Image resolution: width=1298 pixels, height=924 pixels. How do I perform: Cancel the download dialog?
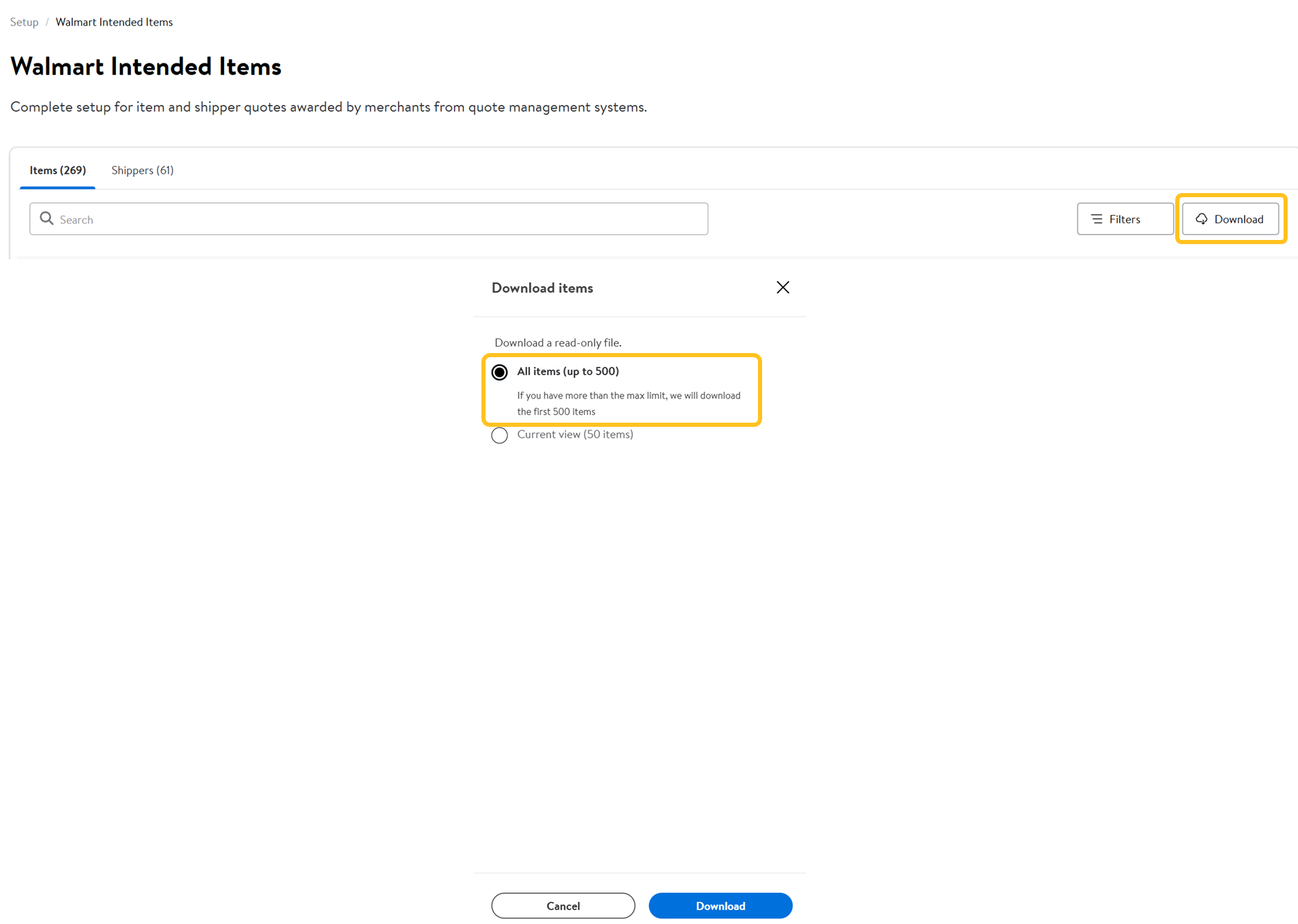pyautogui.click(x=563, y=905)
